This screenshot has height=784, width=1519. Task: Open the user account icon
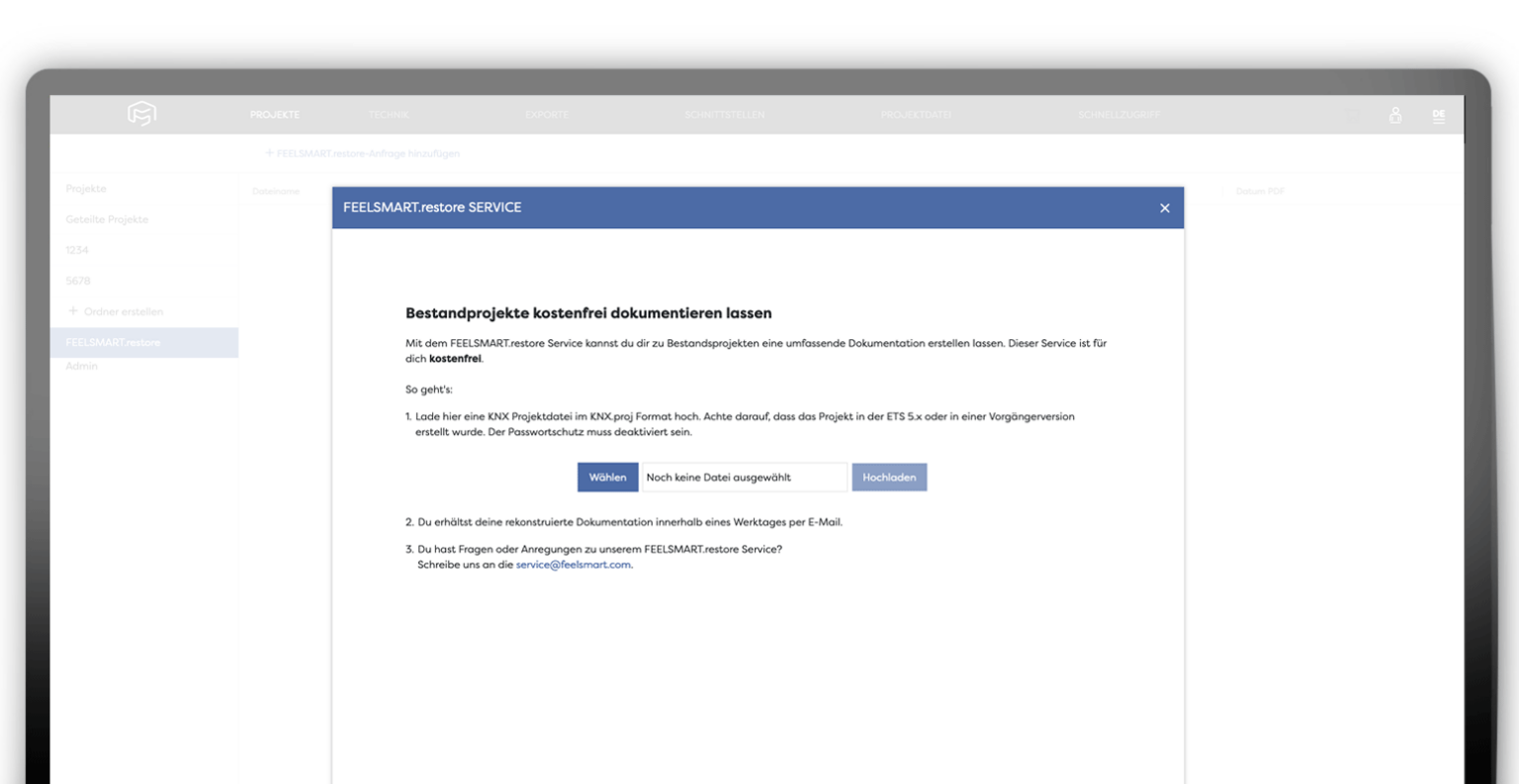click(1395, 115)
